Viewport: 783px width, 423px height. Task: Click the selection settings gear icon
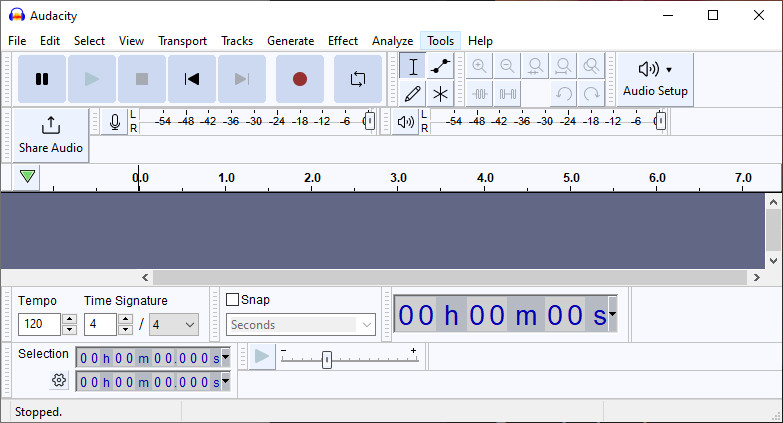pos(59,381)
